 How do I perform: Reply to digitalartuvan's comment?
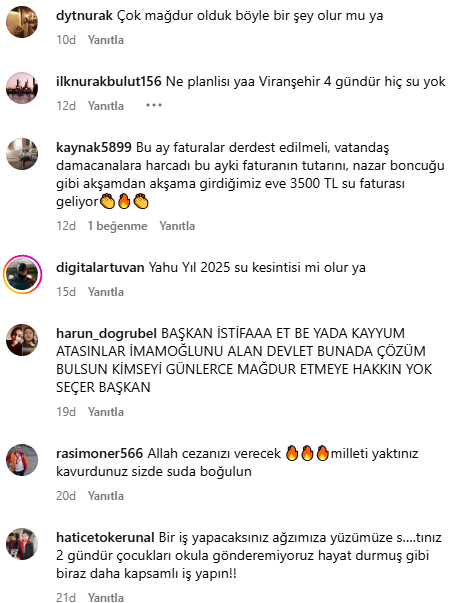106,292
